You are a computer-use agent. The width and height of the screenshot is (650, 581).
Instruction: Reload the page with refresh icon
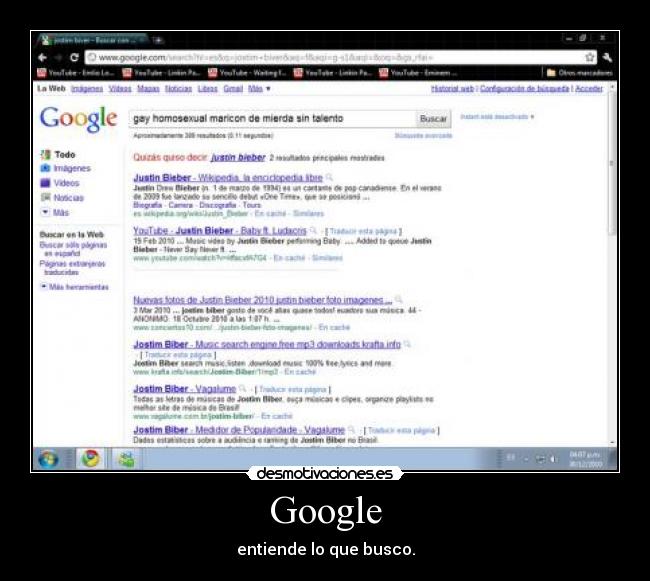coord(74,57)
